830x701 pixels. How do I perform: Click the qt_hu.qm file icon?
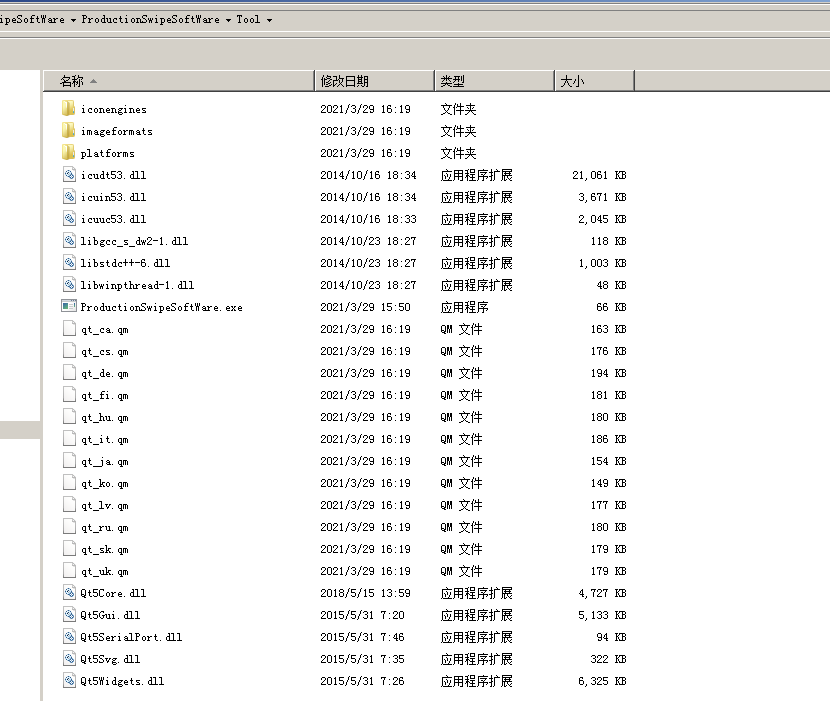click(69, 417)
